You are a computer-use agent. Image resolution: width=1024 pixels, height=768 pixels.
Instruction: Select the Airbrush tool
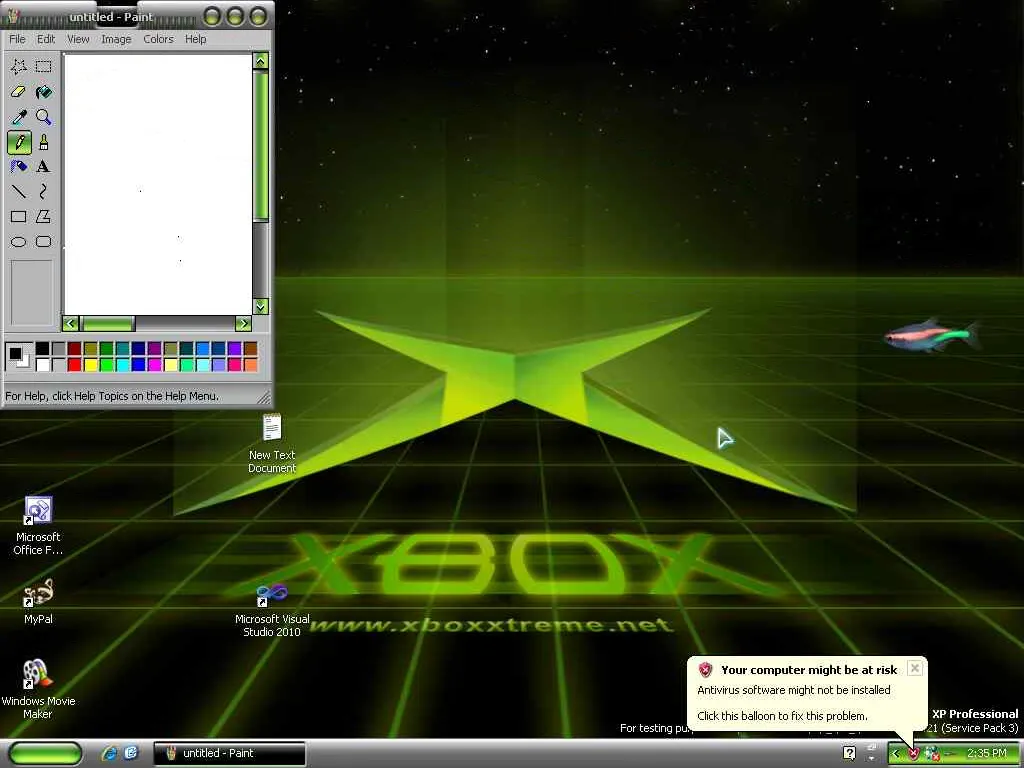click(19, 167)
